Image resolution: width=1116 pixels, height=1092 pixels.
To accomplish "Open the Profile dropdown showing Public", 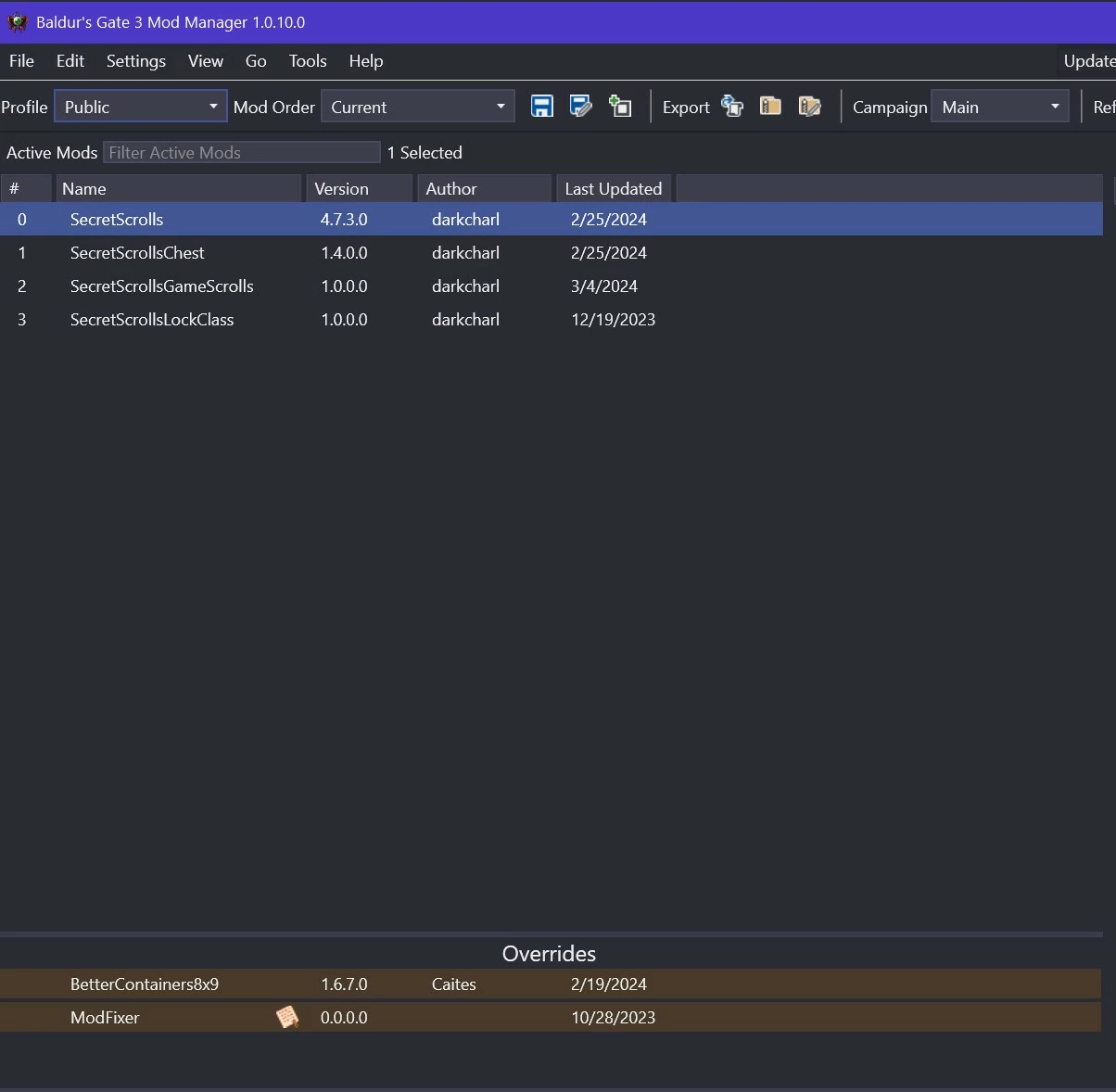I will point(141,107).
